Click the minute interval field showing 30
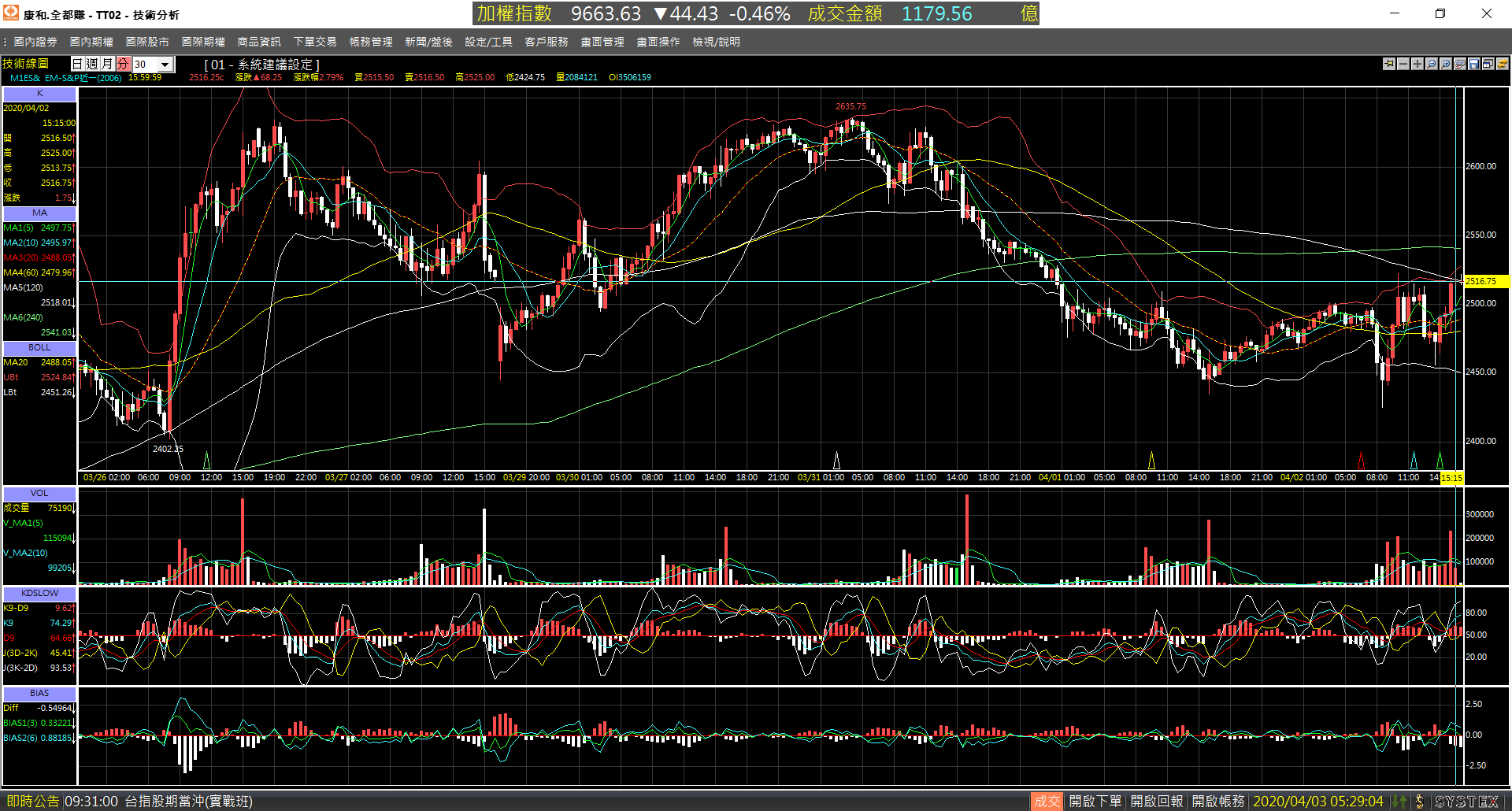 pos(146,65)
